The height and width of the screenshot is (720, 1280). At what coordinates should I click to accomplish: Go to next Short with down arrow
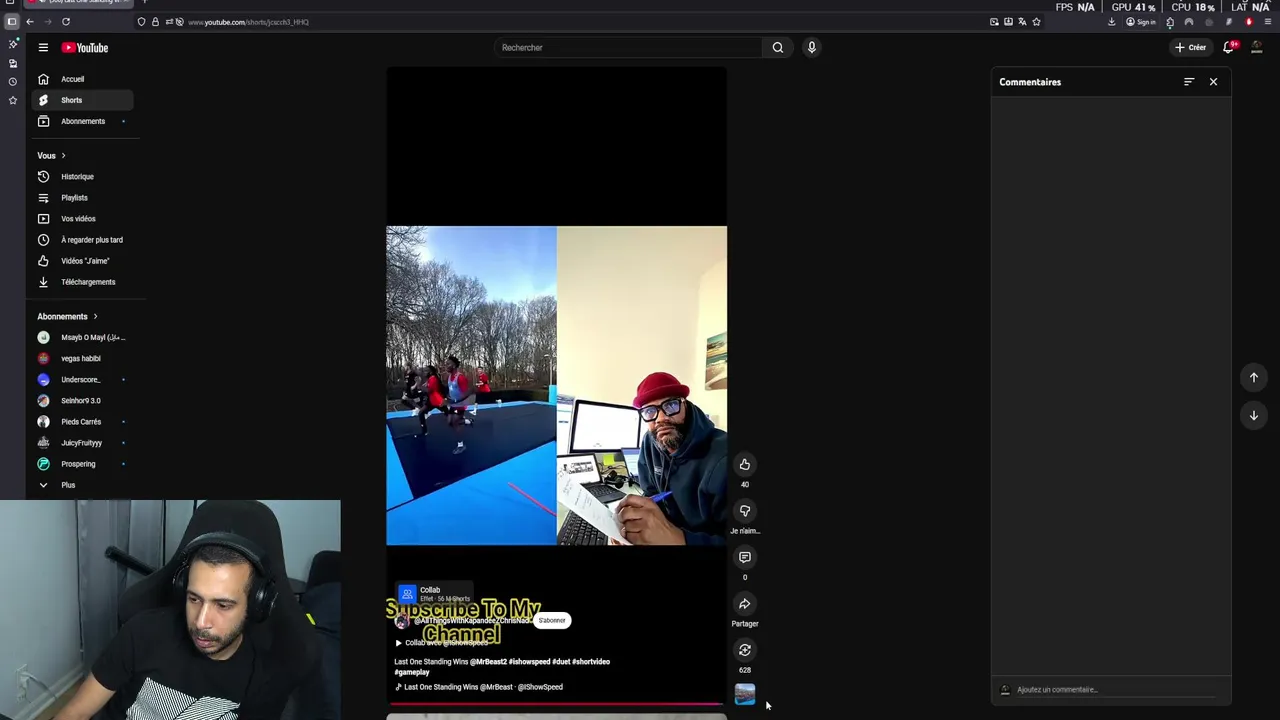(1253, 415)
